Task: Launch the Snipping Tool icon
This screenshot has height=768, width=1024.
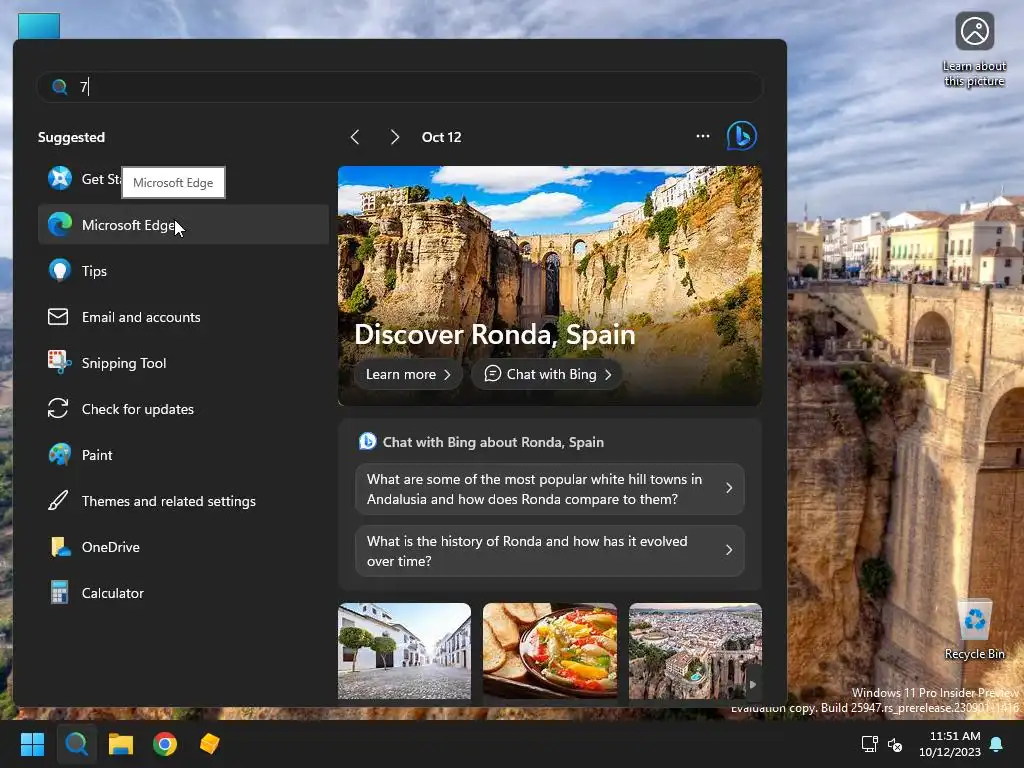Action: point(59,362)
